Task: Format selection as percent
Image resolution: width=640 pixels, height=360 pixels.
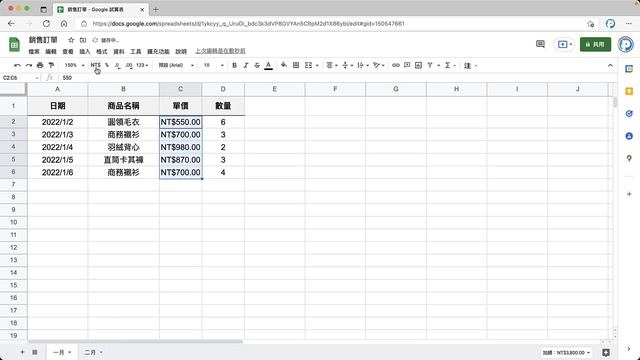Action: point(107,65)
